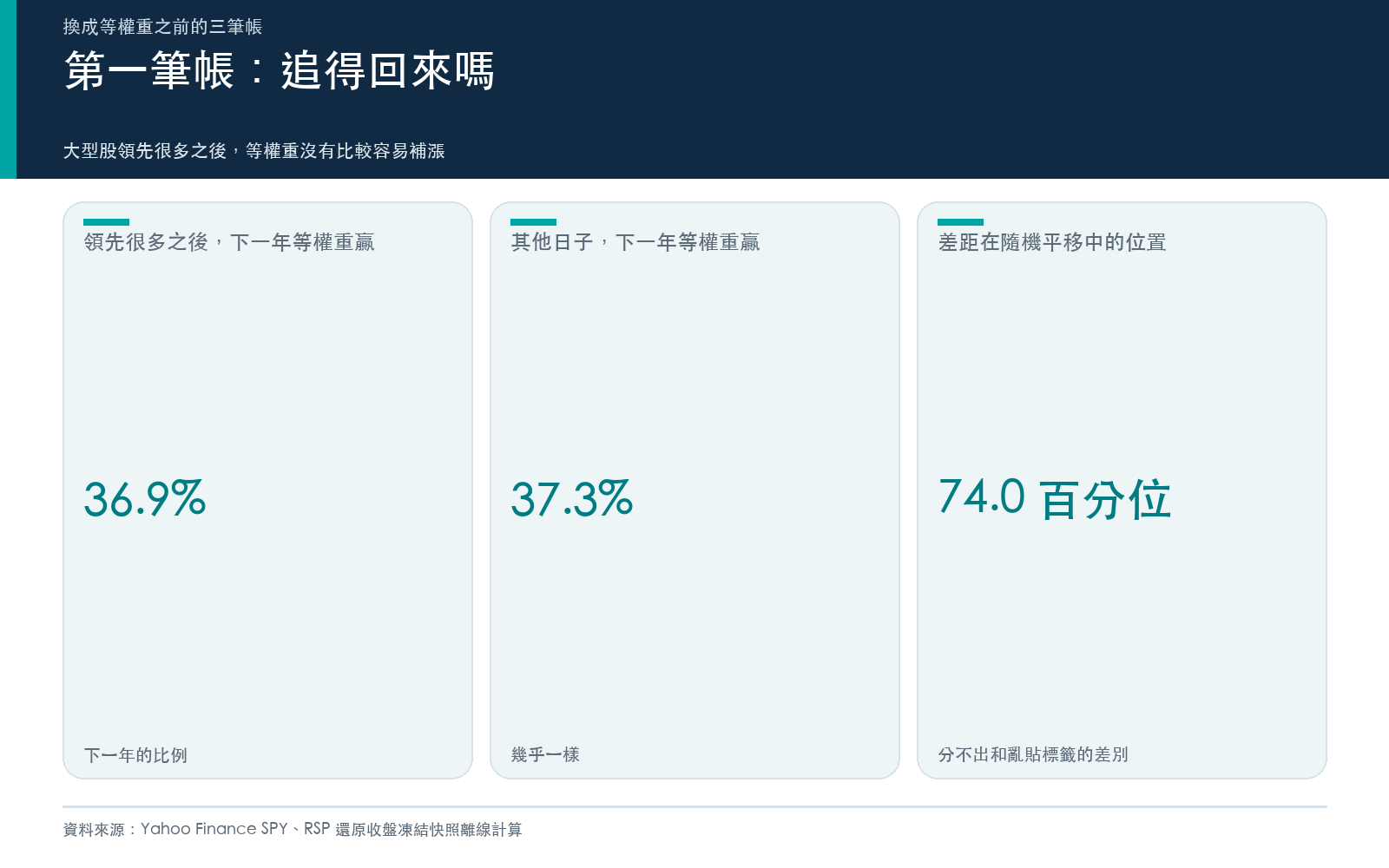Select the 74.0 百分位 value
Viewport: 1389px width, 868px height.
(x=1055, y=499)
